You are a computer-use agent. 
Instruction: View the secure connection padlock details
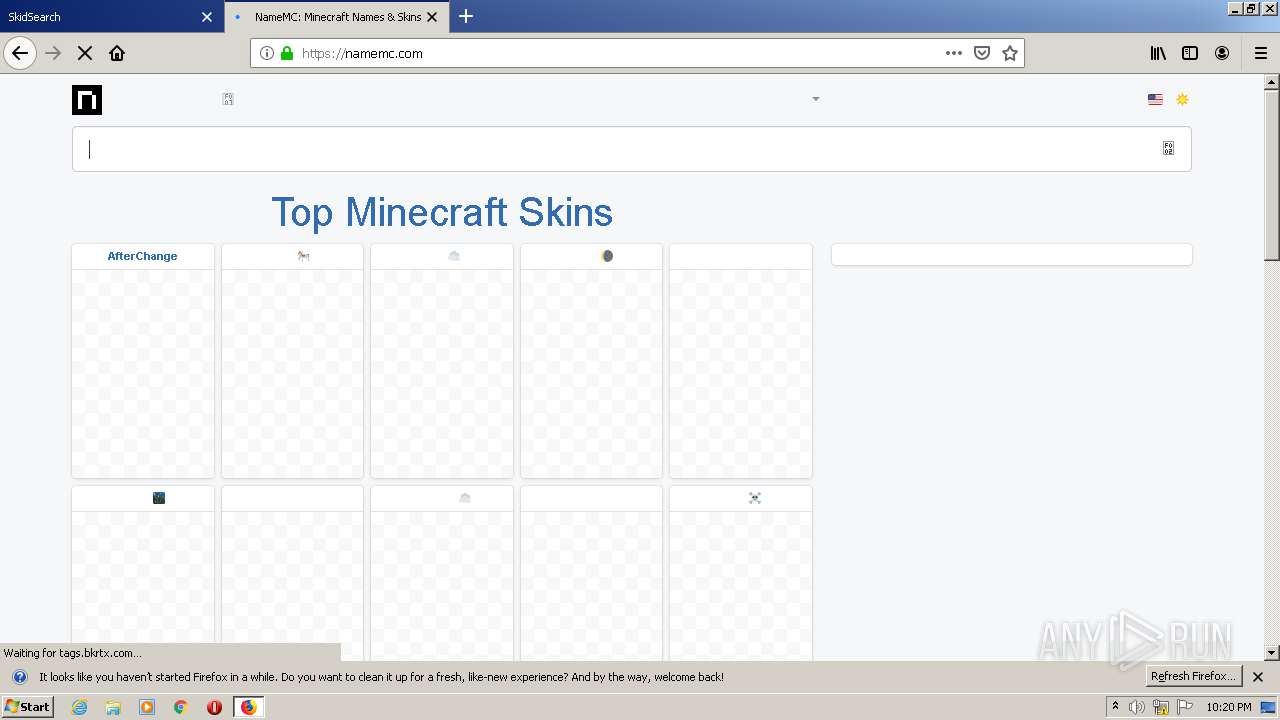tap(287, 53)
